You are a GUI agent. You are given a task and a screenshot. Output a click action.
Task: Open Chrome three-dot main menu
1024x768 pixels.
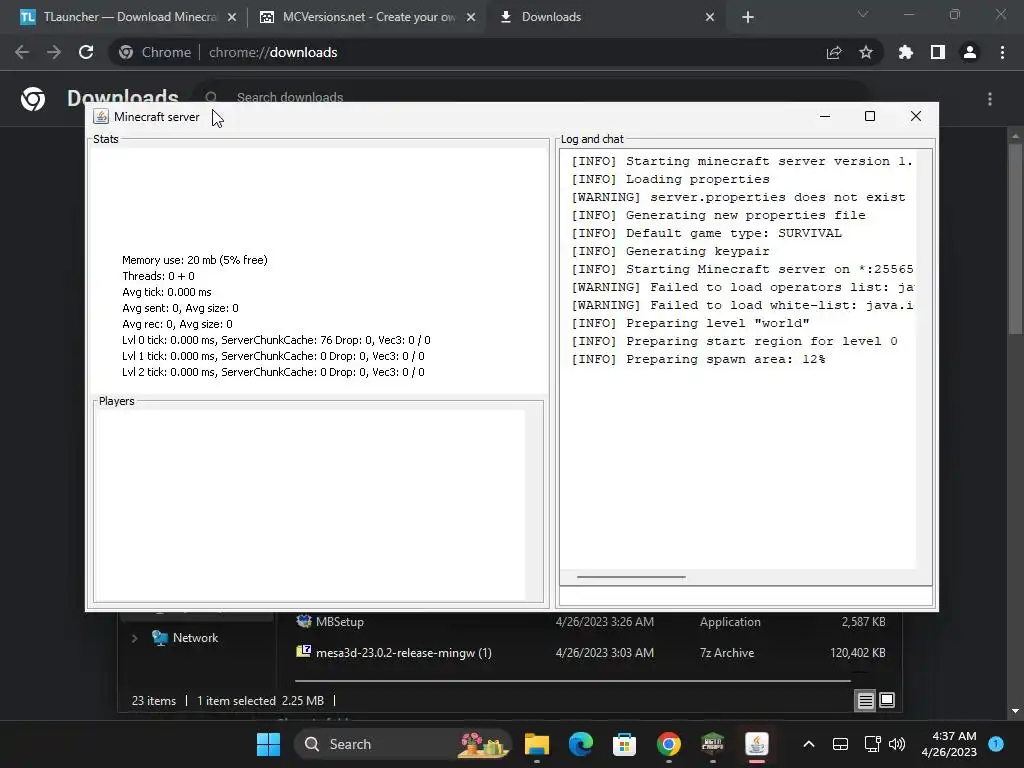pos(1002,52)
